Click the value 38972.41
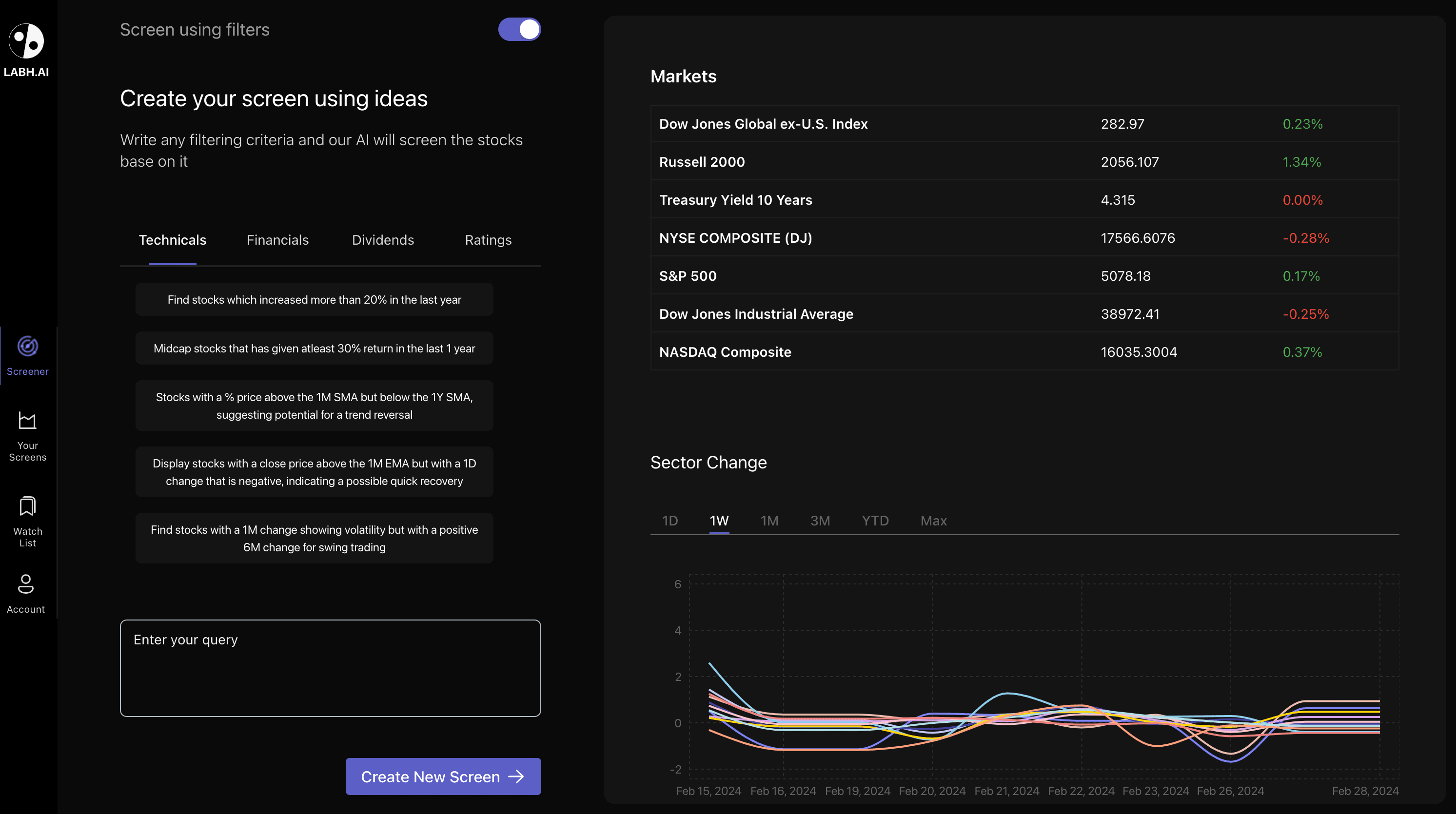 pyautogui.click(x=1130, y=314)
